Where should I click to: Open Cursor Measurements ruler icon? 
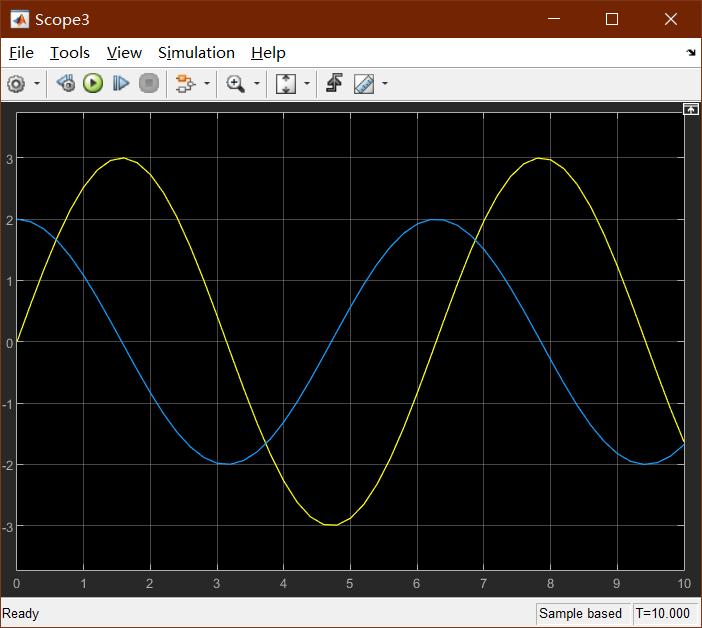coord(364,84)
